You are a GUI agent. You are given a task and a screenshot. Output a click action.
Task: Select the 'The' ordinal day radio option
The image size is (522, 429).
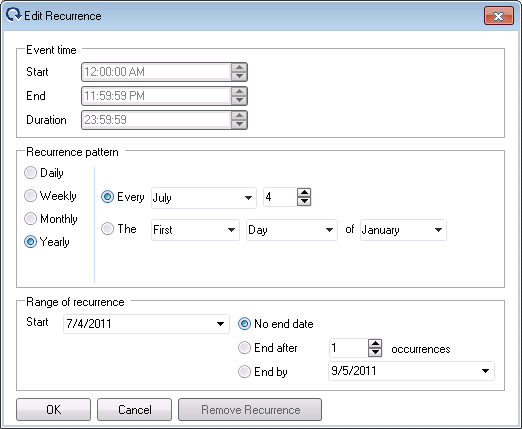(x=107, y=229)
